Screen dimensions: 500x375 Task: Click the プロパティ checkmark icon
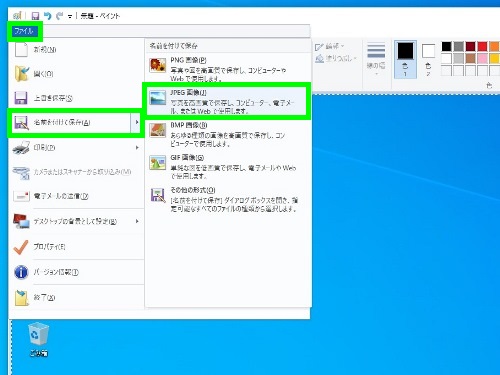point(21,247)
